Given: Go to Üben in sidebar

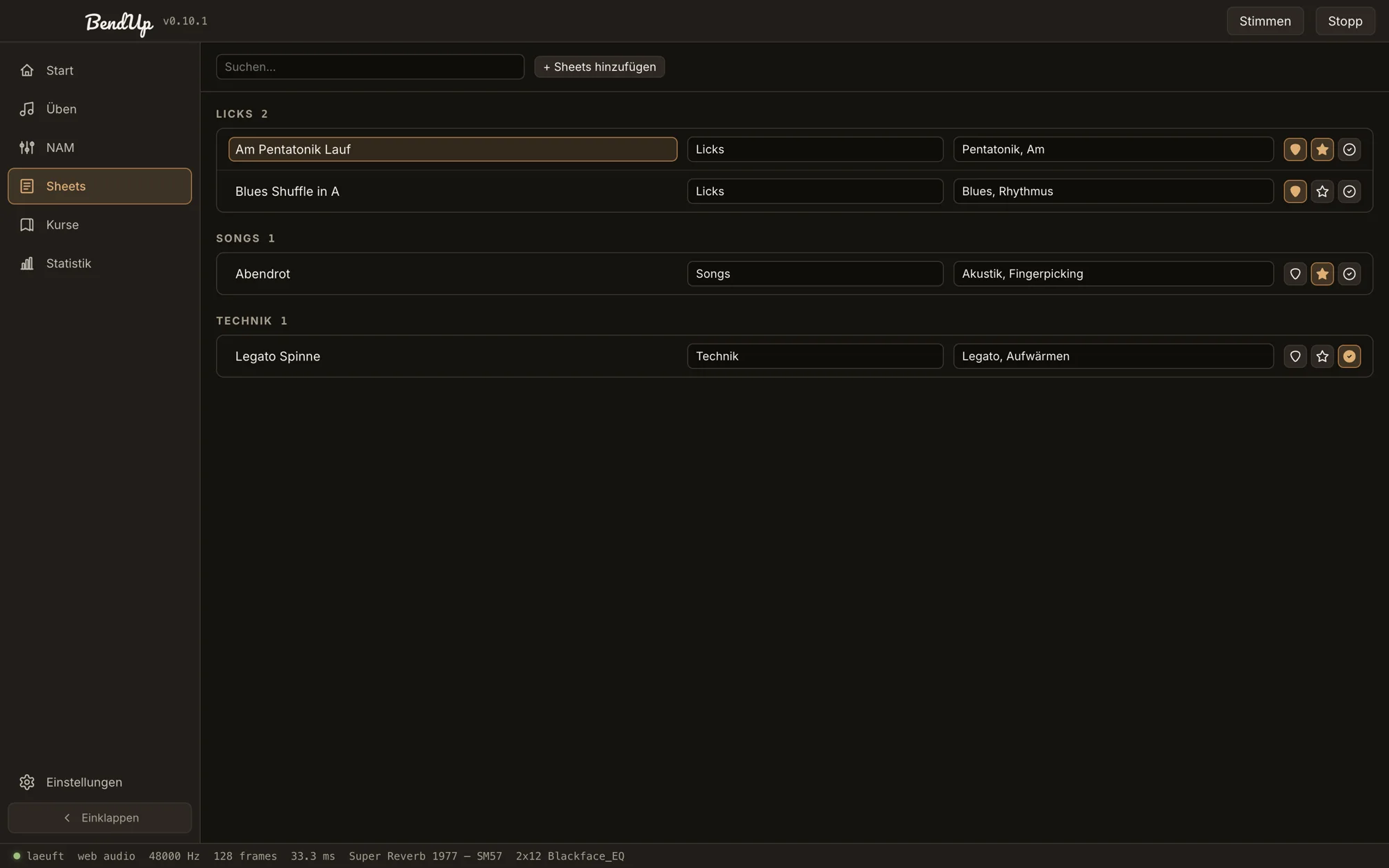Looking at the screenshot, I should [99, 109].
